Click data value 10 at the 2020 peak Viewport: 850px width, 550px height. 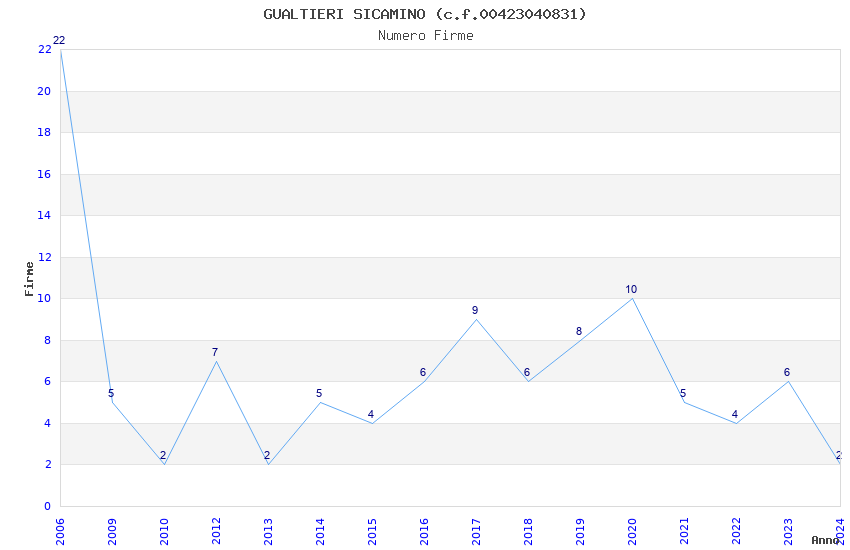click(x=631, y=289)
